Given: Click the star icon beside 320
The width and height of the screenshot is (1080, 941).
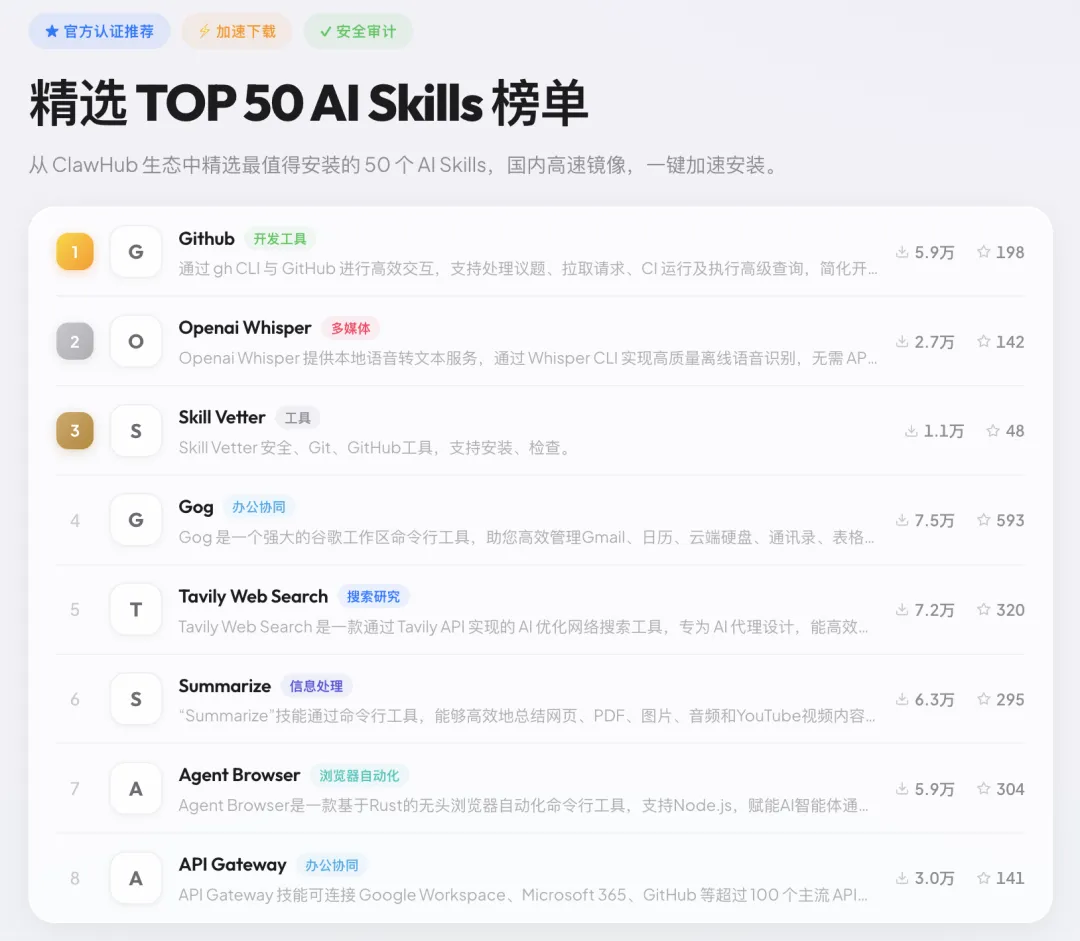Looking at the screenshot, I should [x=984, y=609].
